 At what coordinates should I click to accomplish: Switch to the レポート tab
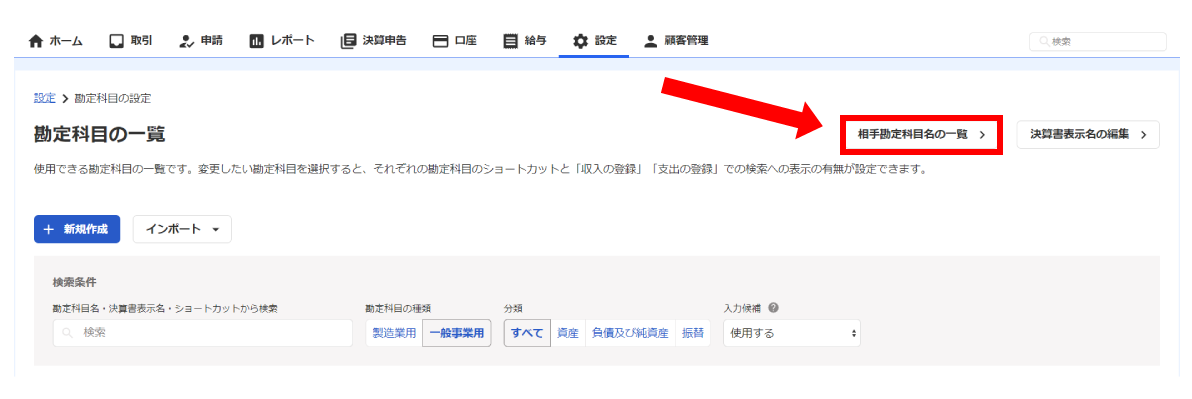282,41
